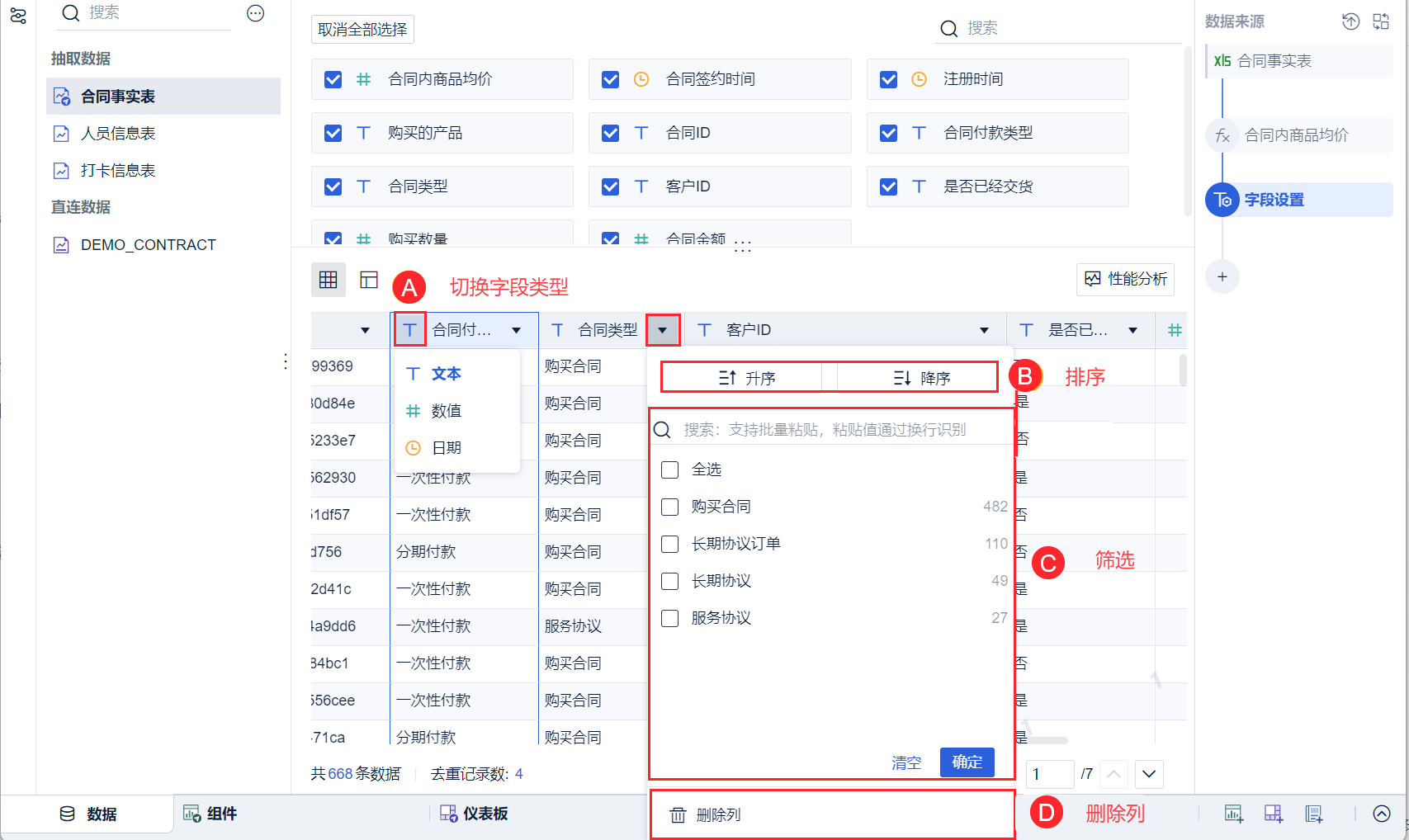
Task: Select DEMO_CONTRACT direct-connect table
Action: pos(163,245)
